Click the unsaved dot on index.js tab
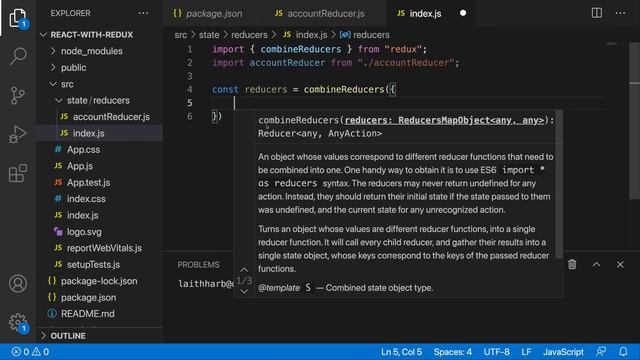The width and height of the screenshot is (640, 360). tap(463, 13)
